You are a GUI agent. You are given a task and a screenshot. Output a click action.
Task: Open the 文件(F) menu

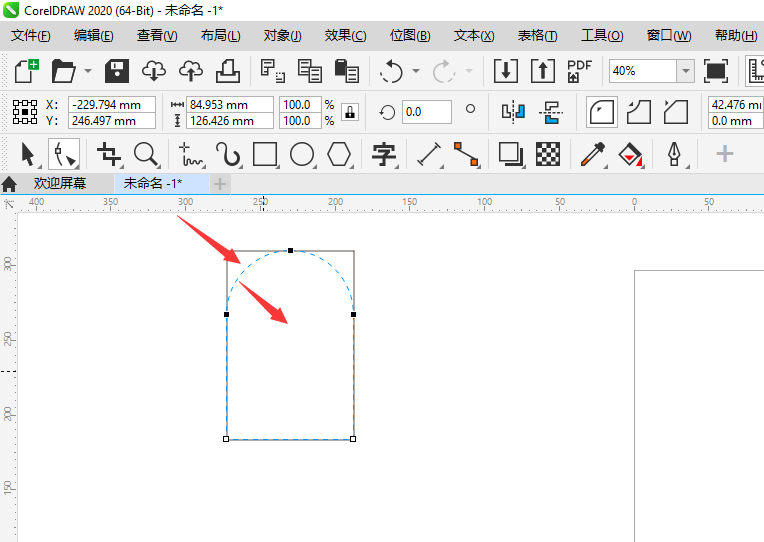31,36
